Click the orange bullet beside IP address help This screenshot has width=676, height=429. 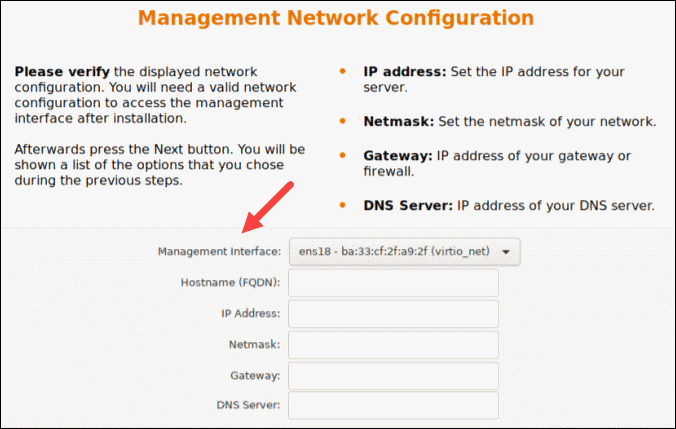(x=343, y=73)
